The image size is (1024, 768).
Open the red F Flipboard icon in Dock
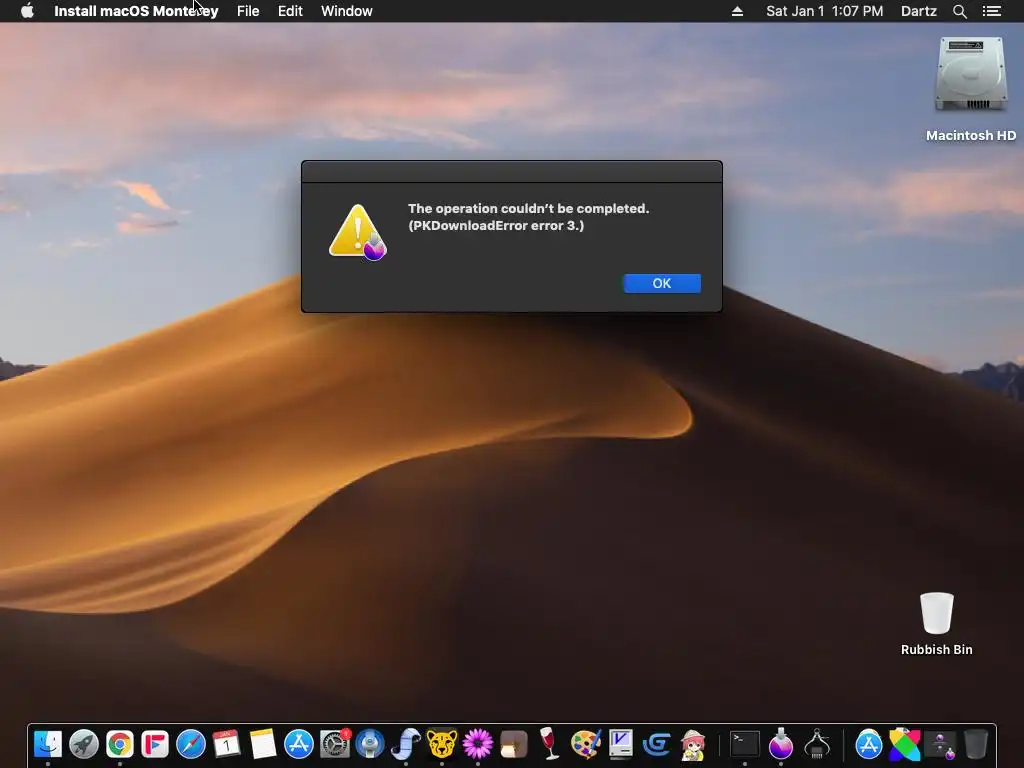pos(155,744)
